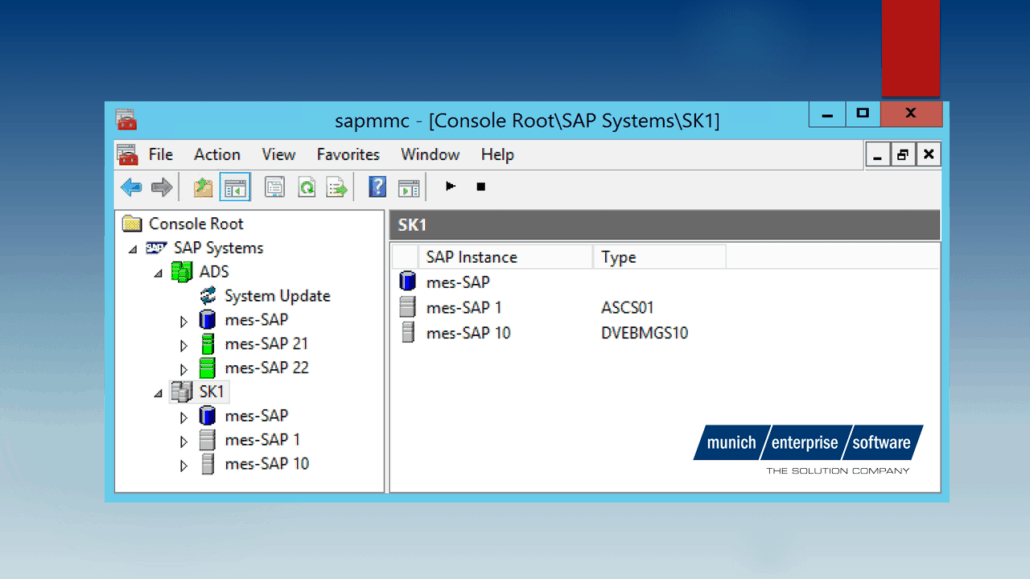This screenshot has height=579, width=1030.
Task: Open Help via blue question mark icon
Action: [x=377, y=187]
